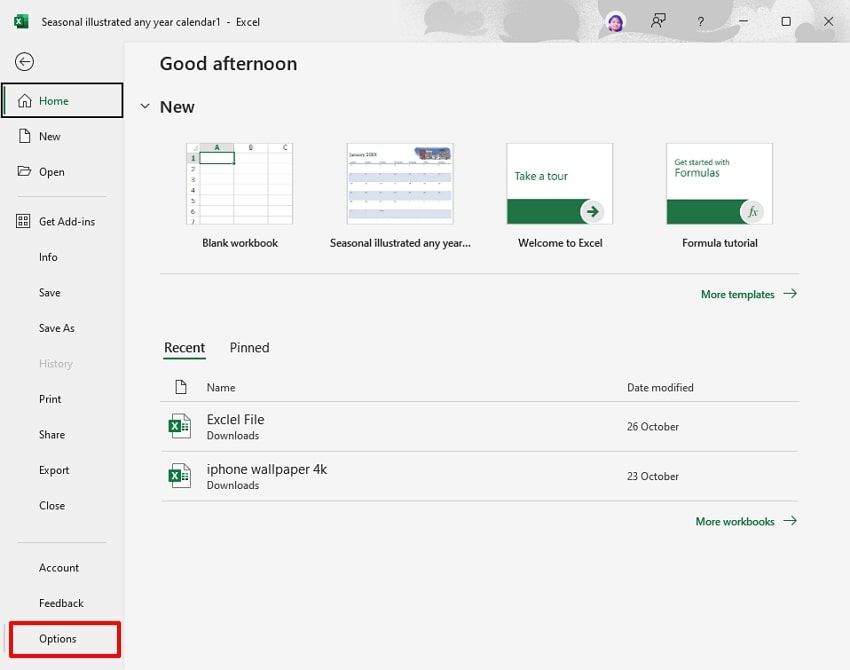Open the back arrow to exit backstage view
Image resolution: width=850 pixels, height=670 pixels.
pyautogui.click(x=24, y=61)
